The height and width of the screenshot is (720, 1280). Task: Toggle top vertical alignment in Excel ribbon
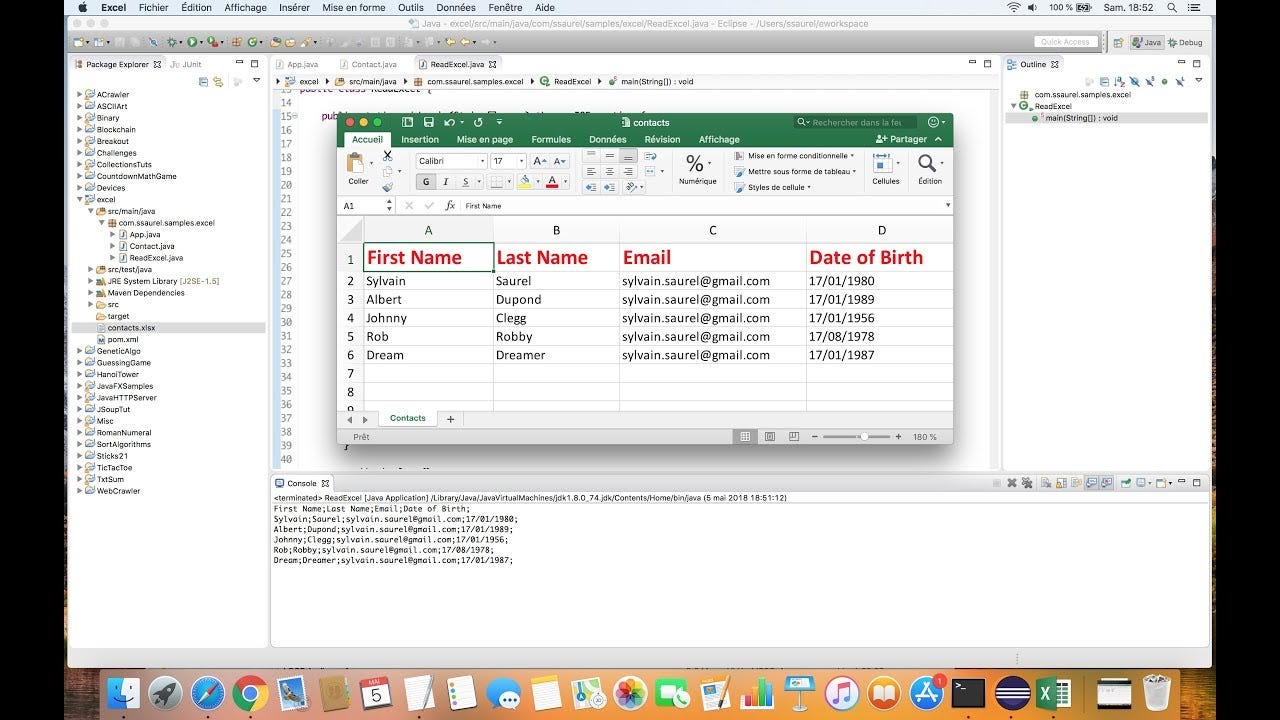click(x=590, y=156)
